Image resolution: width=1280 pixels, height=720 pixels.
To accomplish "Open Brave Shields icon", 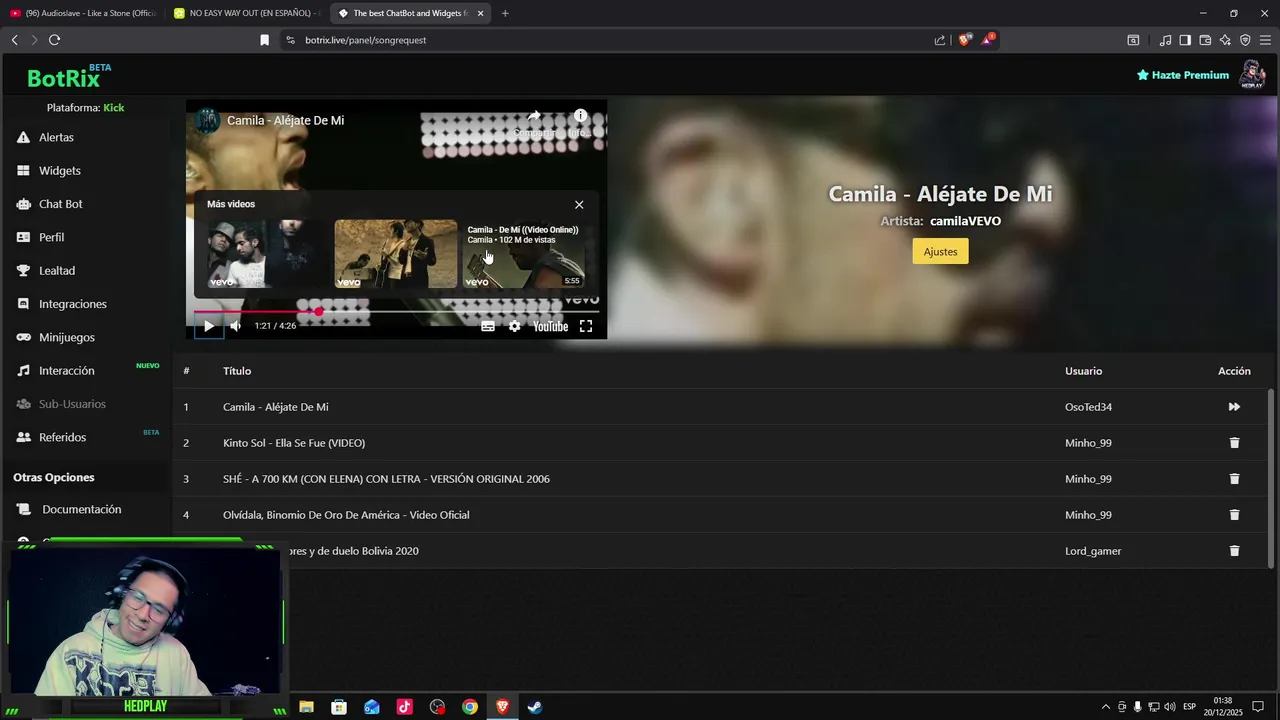I will (965, 40).
